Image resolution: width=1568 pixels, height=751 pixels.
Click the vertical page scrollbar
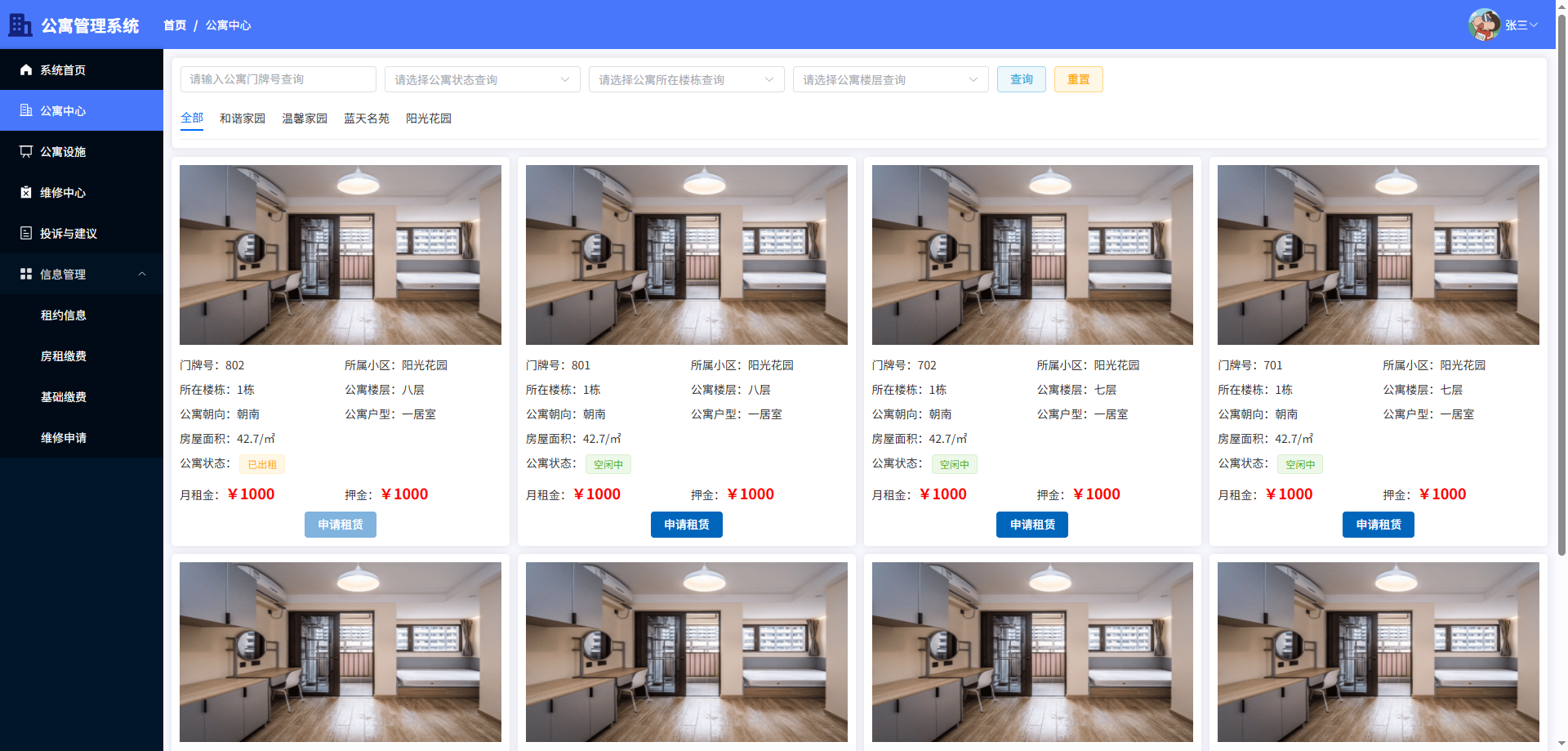1561,286
